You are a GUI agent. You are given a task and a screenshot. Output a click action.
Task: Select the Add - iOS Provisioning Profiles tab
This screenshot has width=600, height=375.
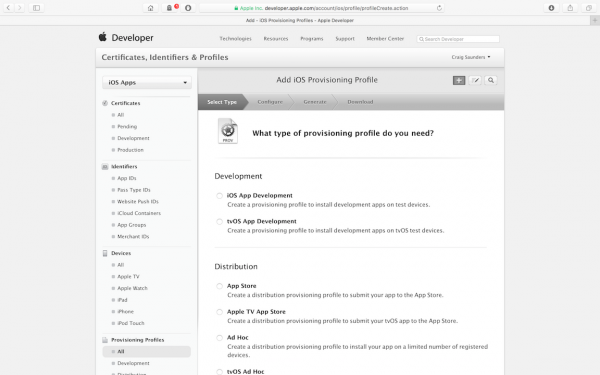pyautogui.click(x=300, y=21)
